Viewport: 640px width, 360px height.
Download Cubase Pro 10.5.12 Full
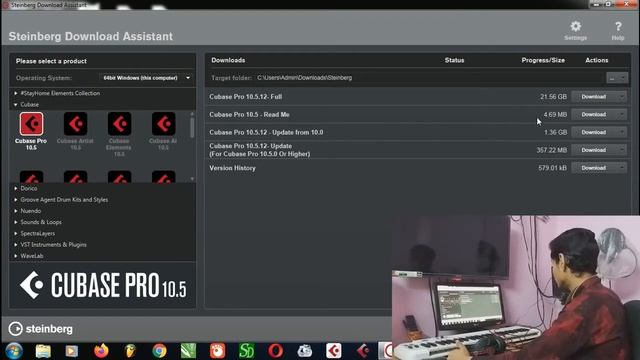click(594, 97)
